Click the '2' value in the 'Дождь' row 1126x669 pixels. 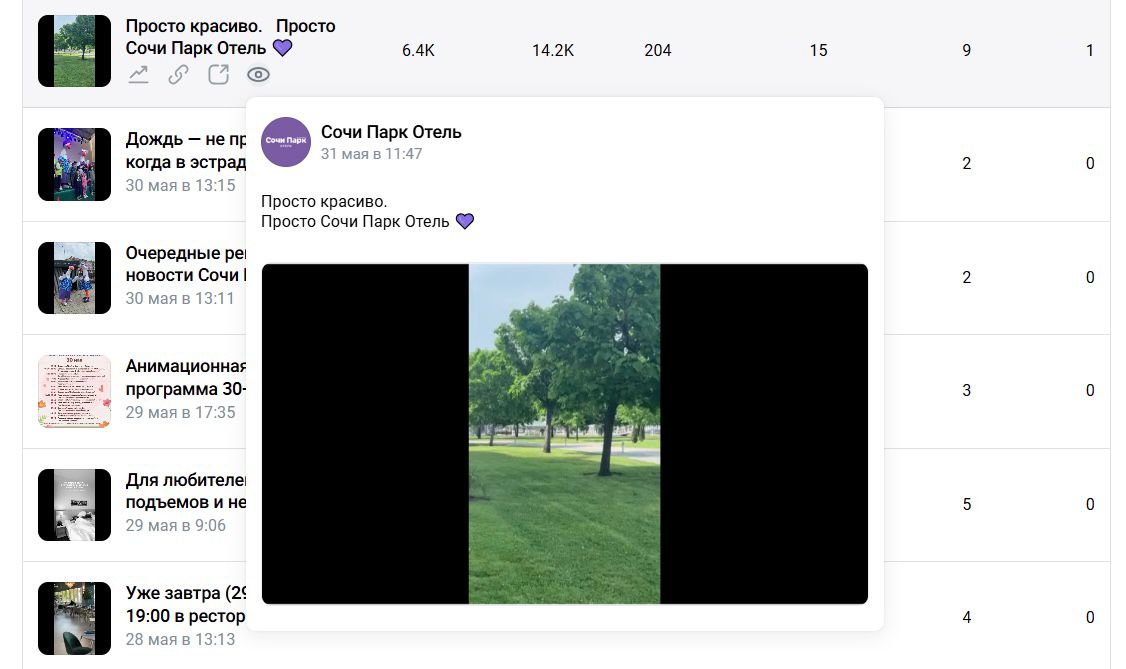(967, 164)
